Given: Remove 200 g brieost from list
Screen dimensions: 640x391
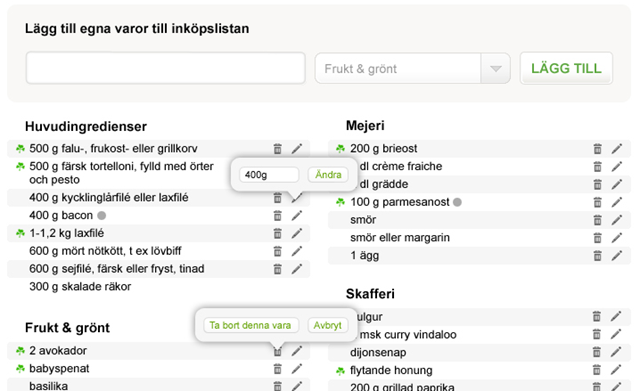Looking at the screenshot, I should 598,149.
